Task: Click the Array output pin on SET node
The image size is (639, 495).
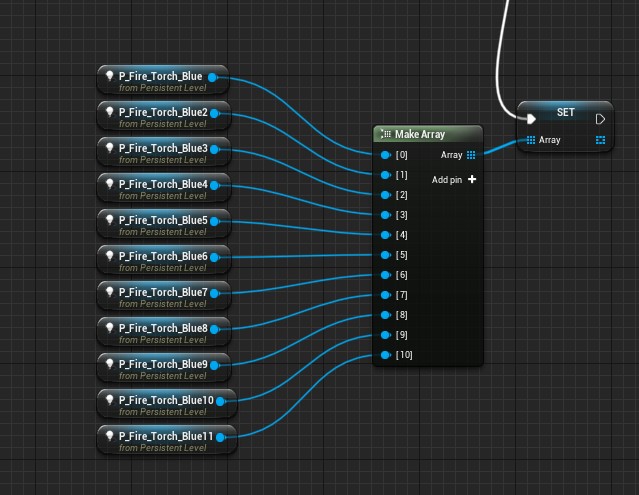Action: [x=600, y=140]
